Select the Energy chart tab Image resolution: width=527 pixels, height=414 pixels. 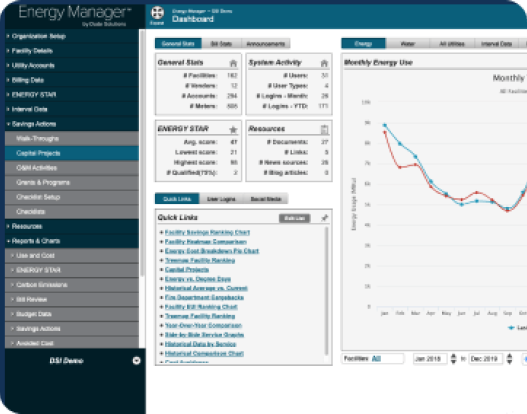point(363,44)
